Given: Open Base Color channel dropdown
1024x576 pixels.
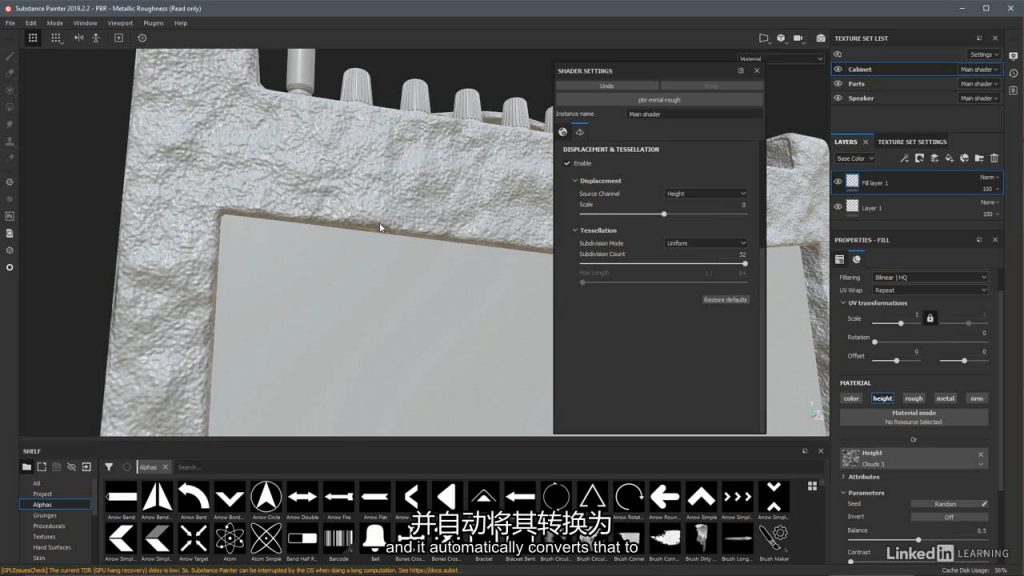Looking at the screenshot, I should pos(855,159).
